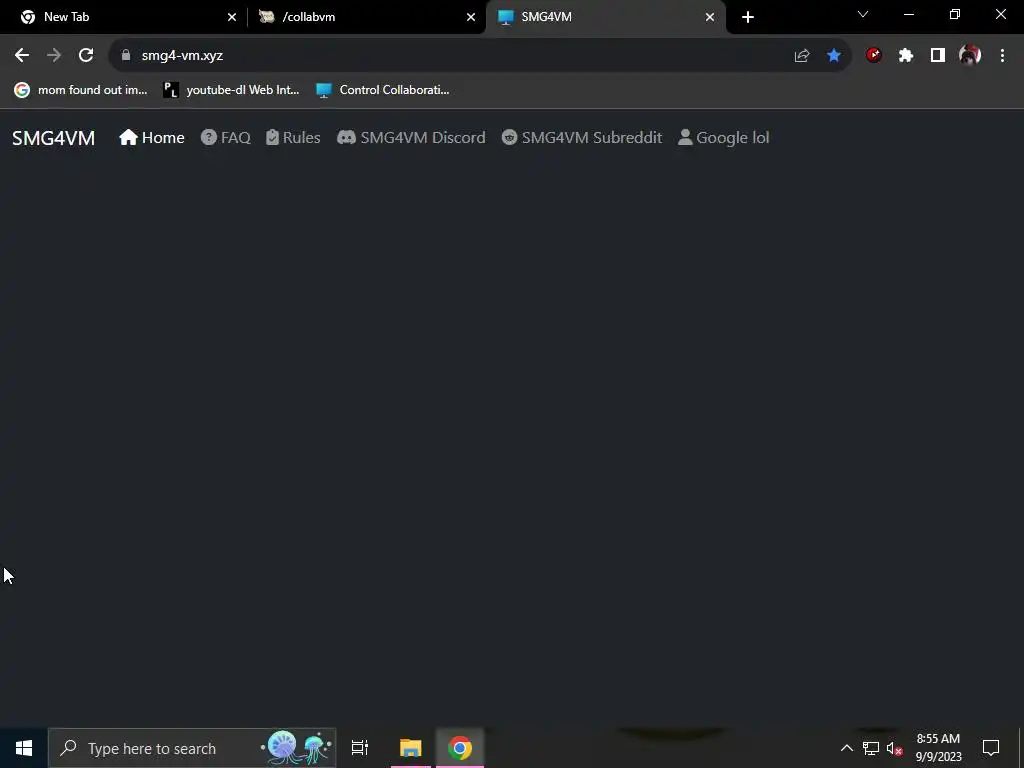Open Task View on taskbar

[x=360, y=748]
